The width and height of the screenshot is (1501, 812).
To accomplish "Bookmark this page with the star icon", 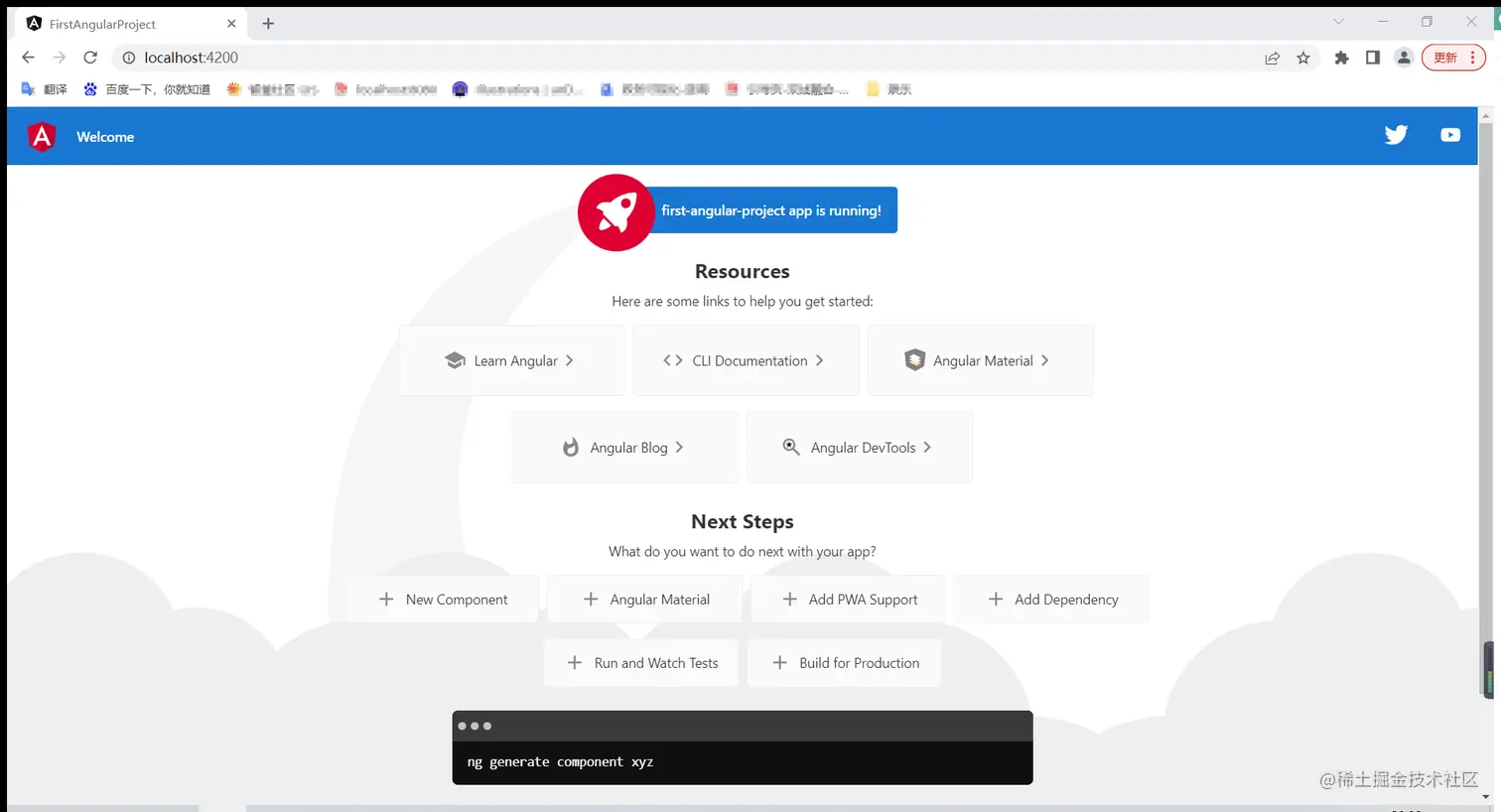I will [1303, 58].
